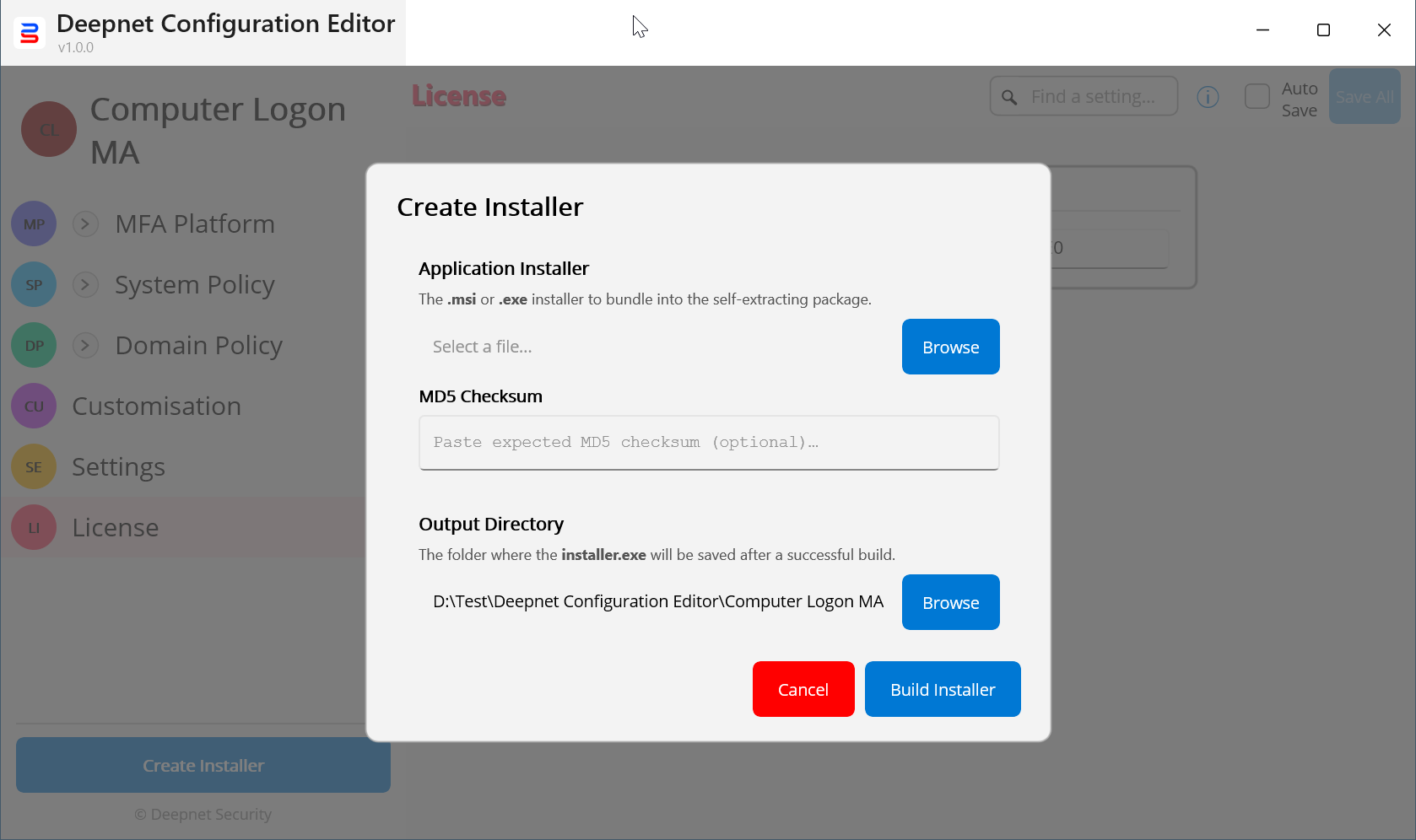
Task: Click the MP MFA Platform badge icon
Action: 34,224
